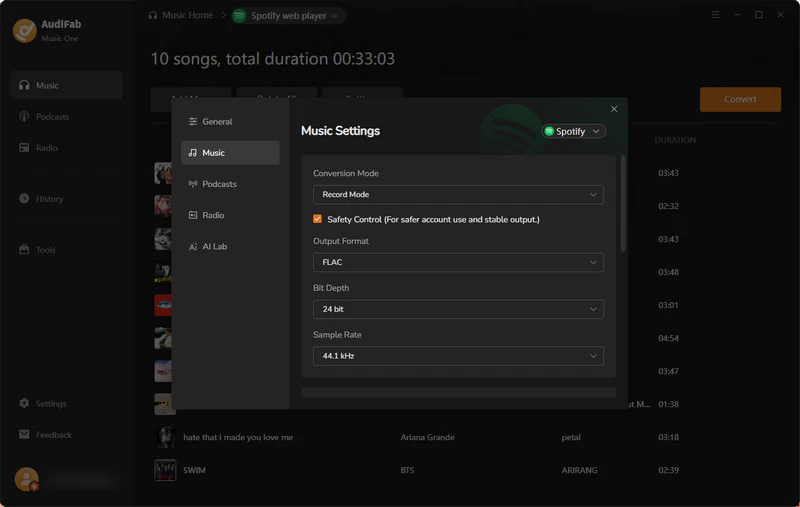This screenshot has height=507, width=800.
Task: Open the Bit Depth 24 bit dropdown
Action: tap(458, 309)
